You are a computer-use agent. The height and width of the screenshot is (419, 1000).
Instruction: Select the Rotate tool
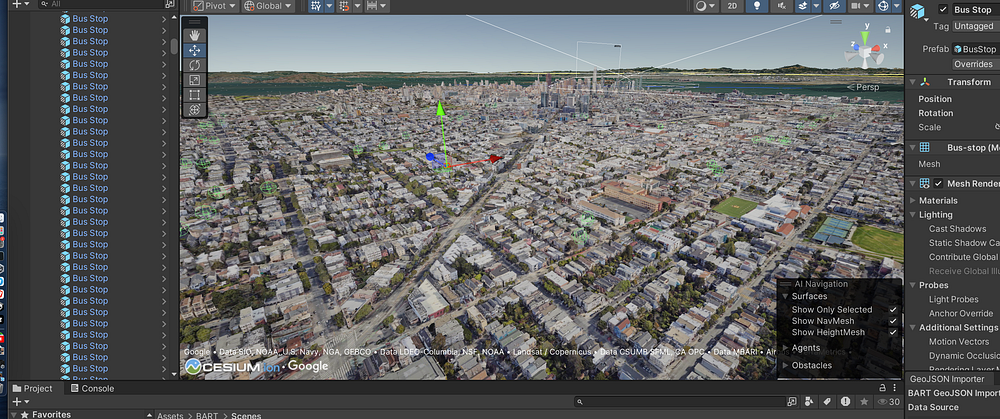[x=194, y=65]
